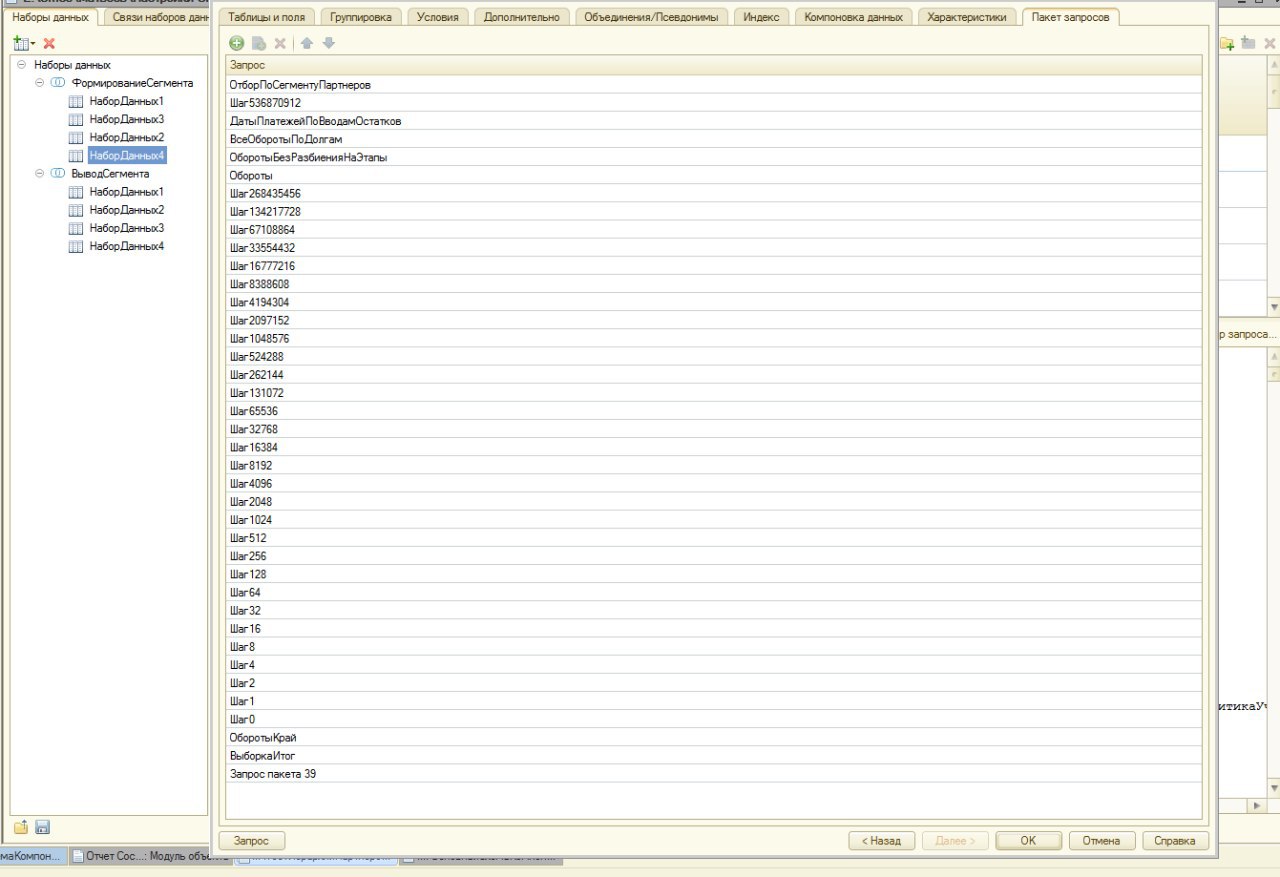This screenshot has width=1280, height=877.
Task: Select НаборДанных2 under ФормированиеСегмента
Action: tap(127, 137)
